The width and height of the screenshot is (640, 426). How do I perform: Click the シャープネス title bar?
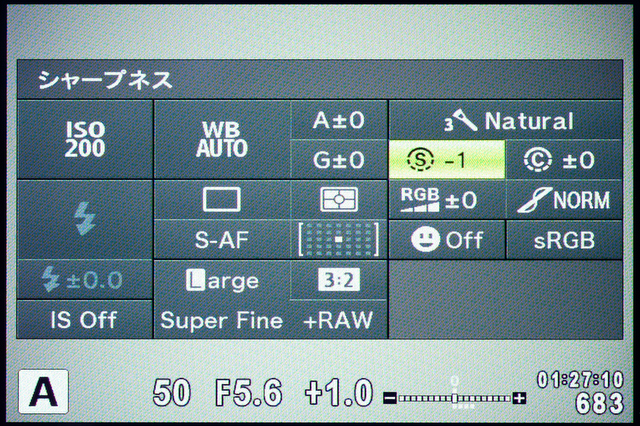coord(320,80)
